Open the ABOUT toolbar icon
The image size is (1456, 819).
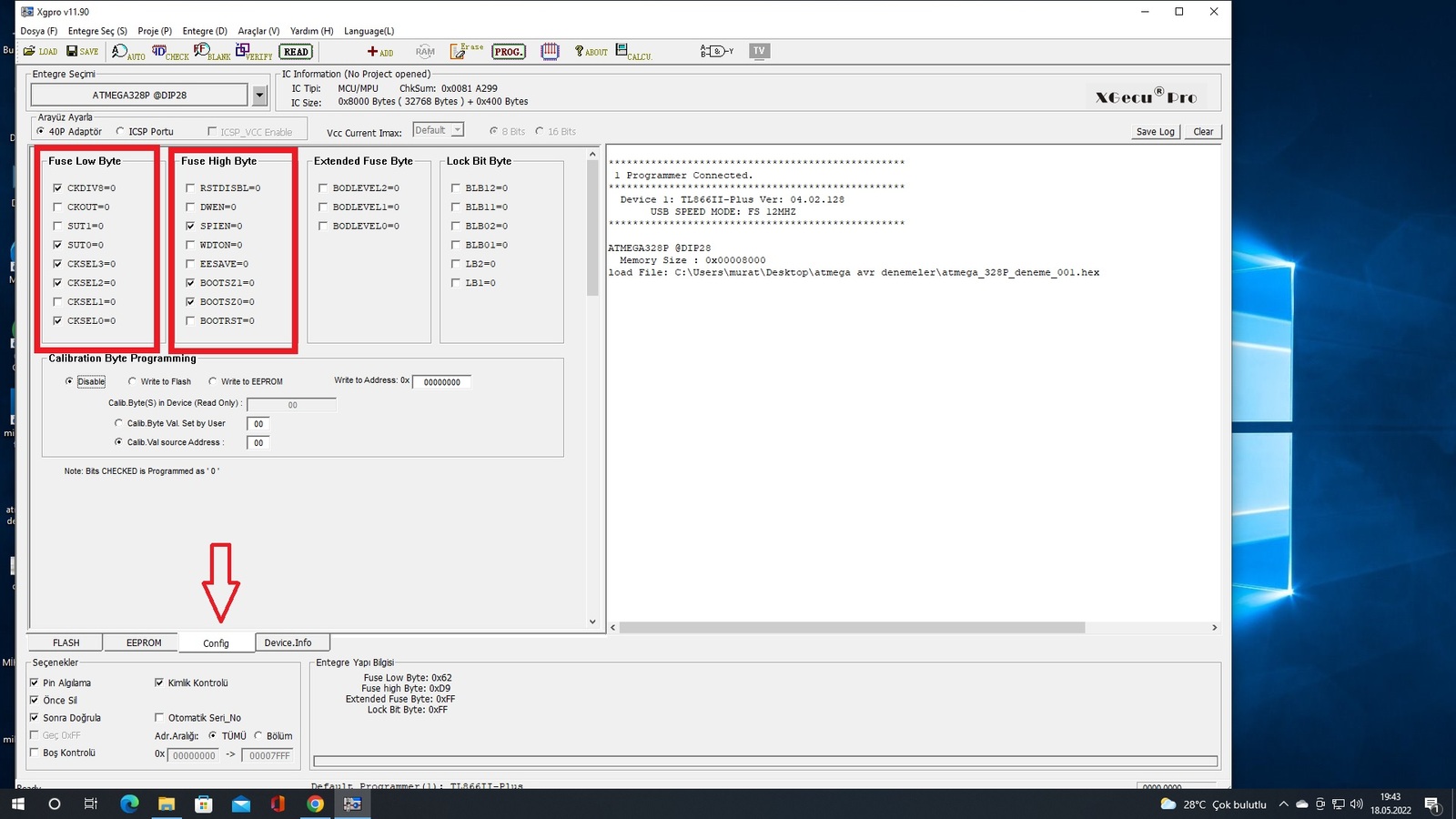point(591,52)
